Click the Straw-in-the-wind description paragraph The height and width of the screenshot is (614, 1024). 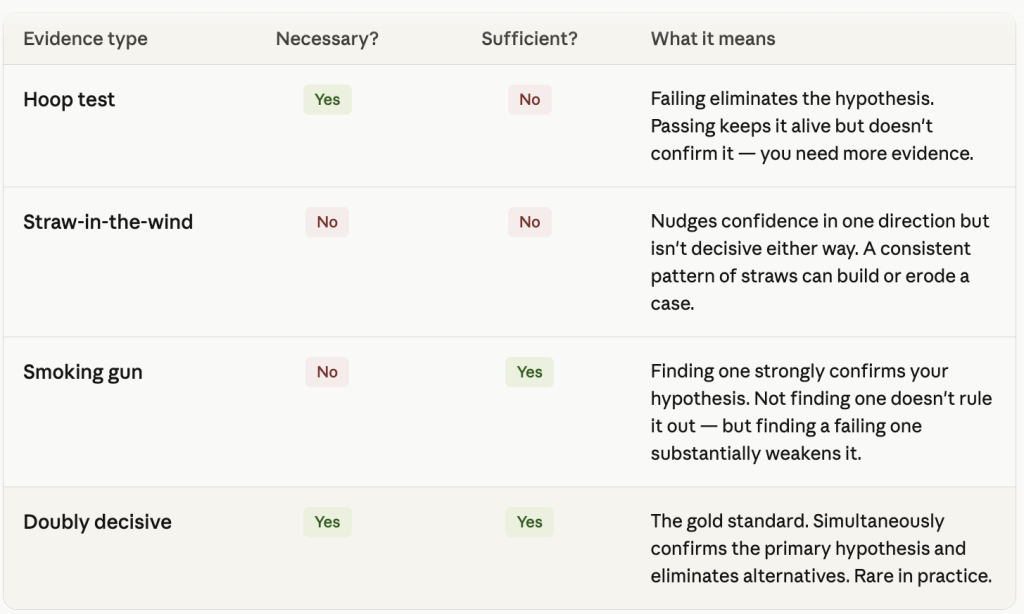[x=820, y=262]
